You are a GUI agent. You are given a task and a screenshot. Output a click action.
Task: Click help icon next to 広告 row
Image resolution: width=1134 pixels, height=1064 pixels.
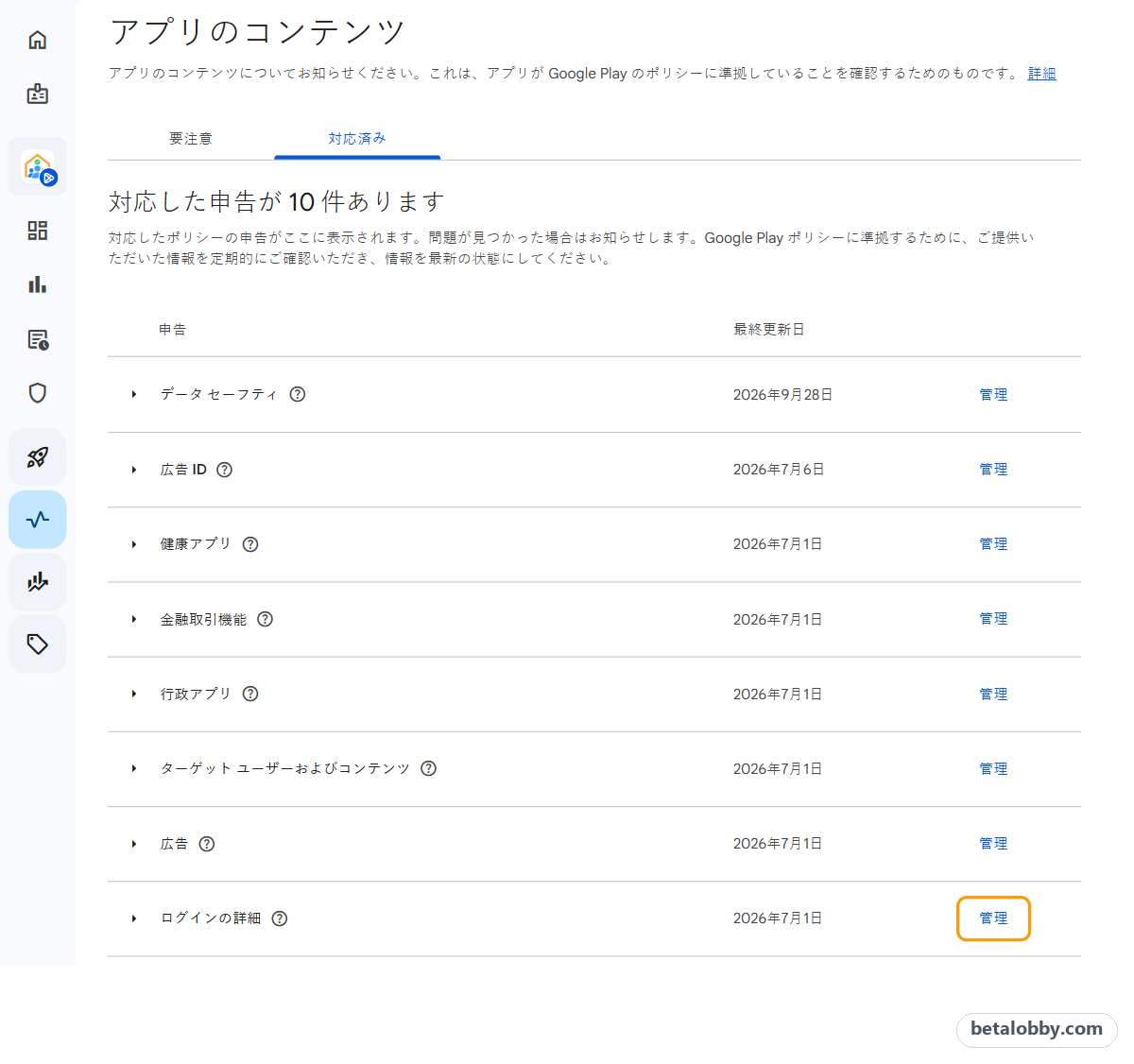pos(207,844)
